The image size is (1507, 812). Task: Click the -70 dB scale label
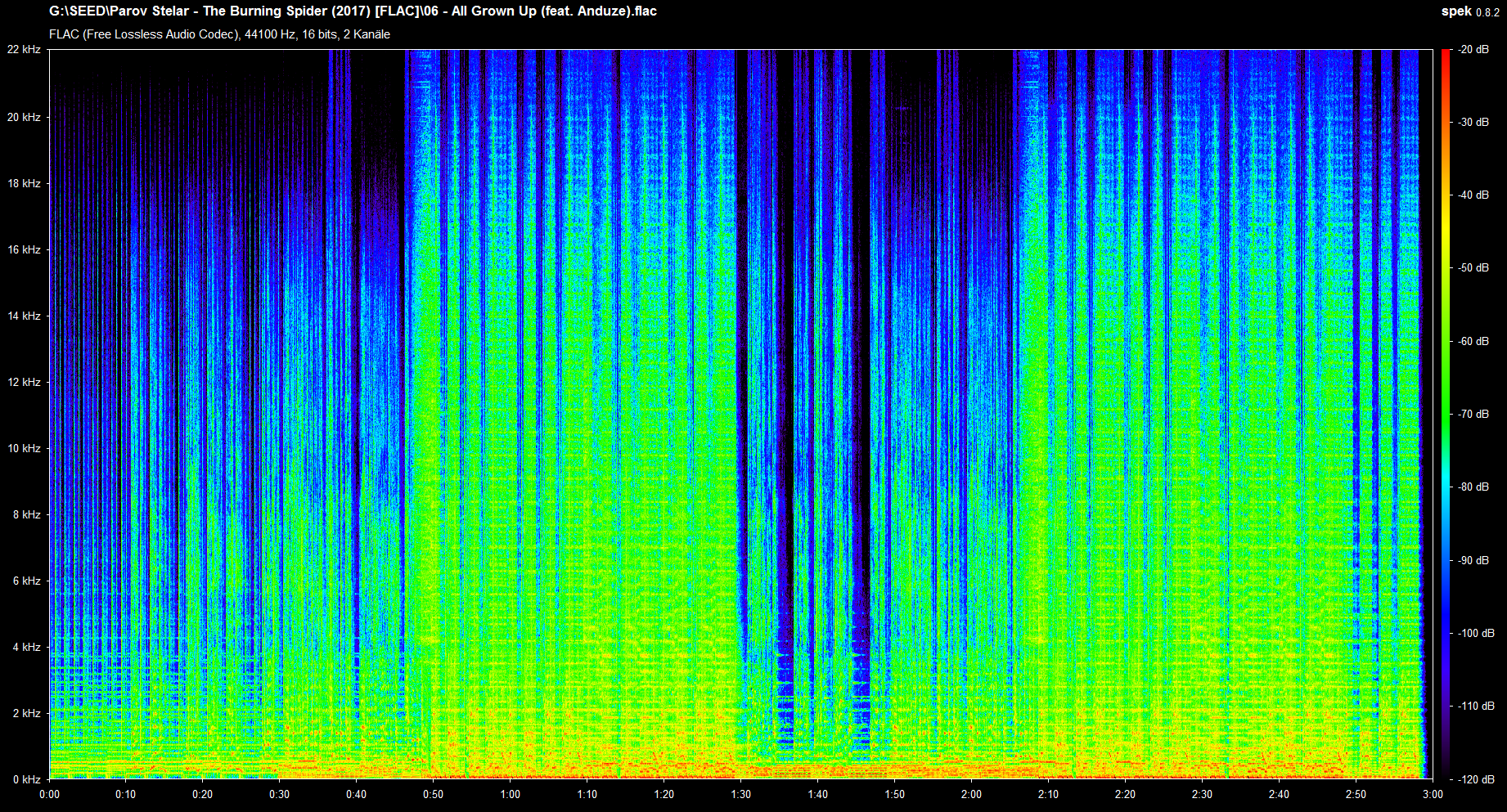1473,415
